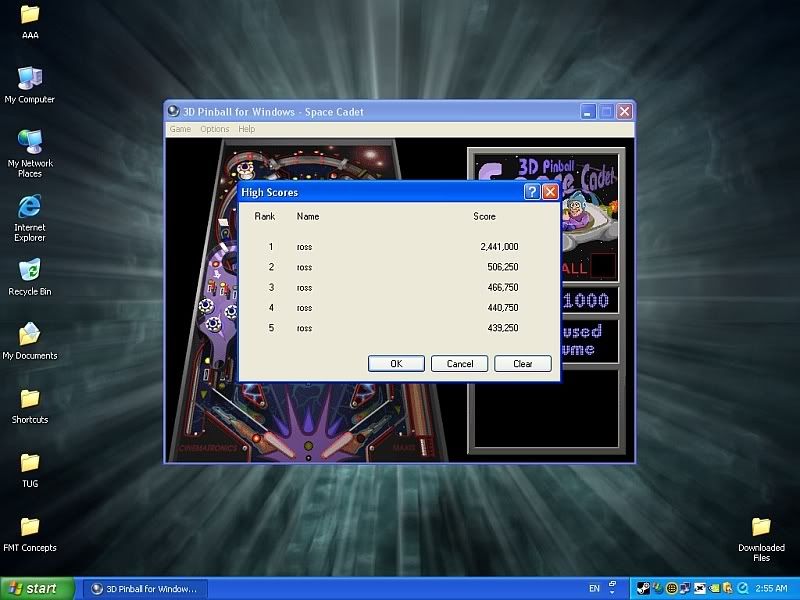
Task: Open the Help menu in 3D Pinball
Action: (x=246, y=129)
